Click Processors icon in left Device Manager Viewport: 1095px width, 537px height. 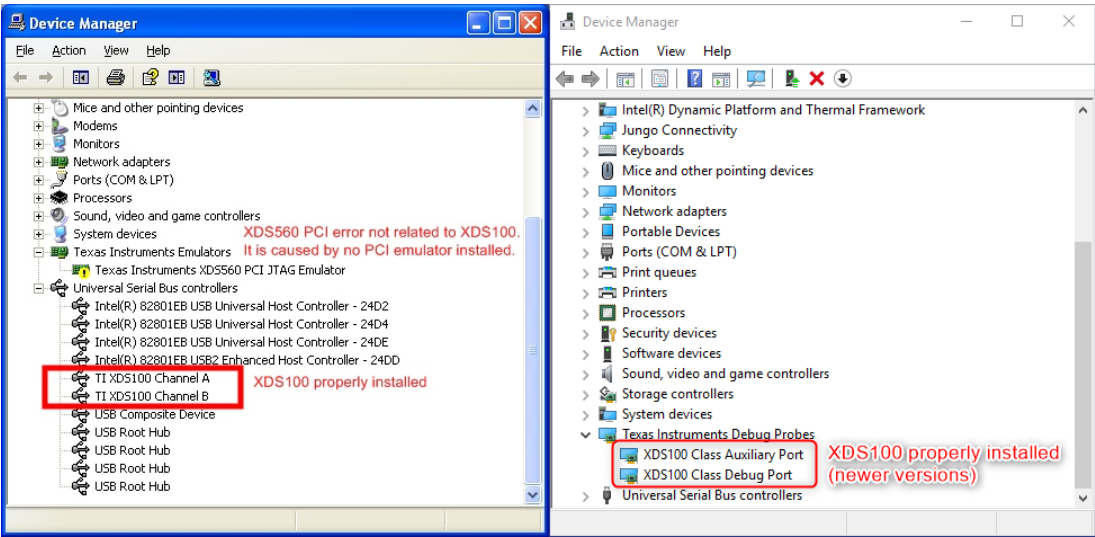pos(60,198)
